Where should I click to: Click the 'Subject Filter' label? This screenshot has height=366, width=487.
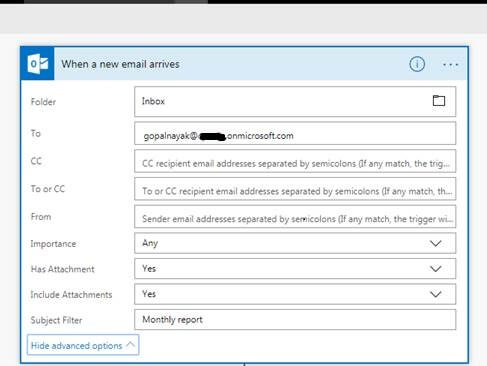pyautogui.click(x=56, y=320)
